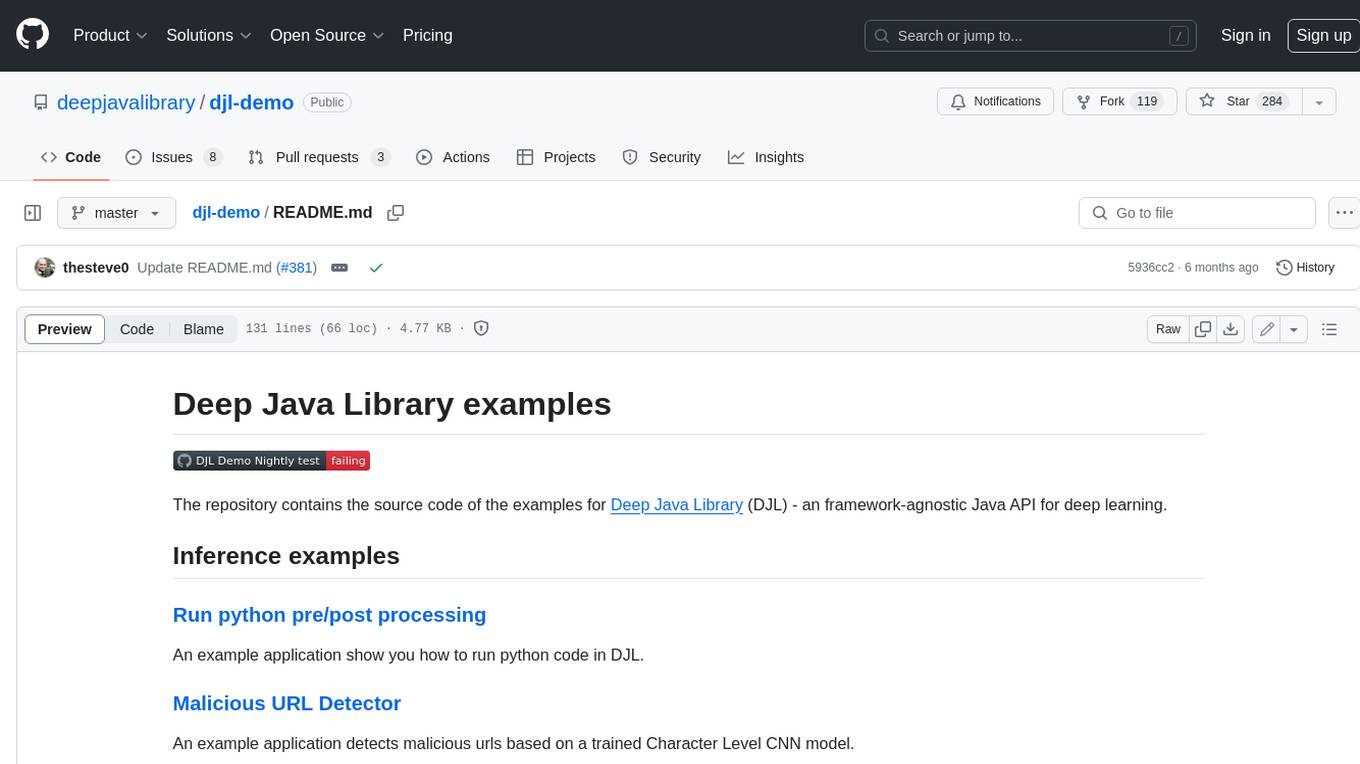Viewport: 1360px width, 764px height.
Task: View the commit check status checkmark
Action: click(x=376, y=268)
